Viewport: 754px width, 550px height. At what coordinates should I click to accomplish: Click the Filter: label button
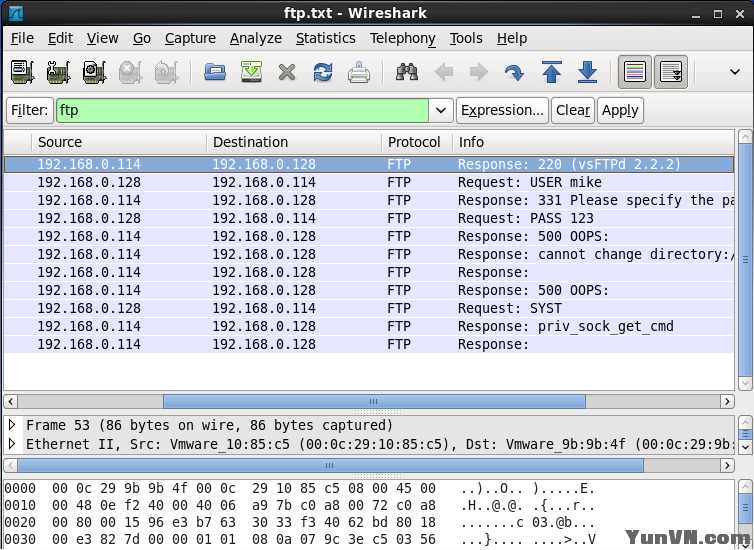[x=29, y=111]
